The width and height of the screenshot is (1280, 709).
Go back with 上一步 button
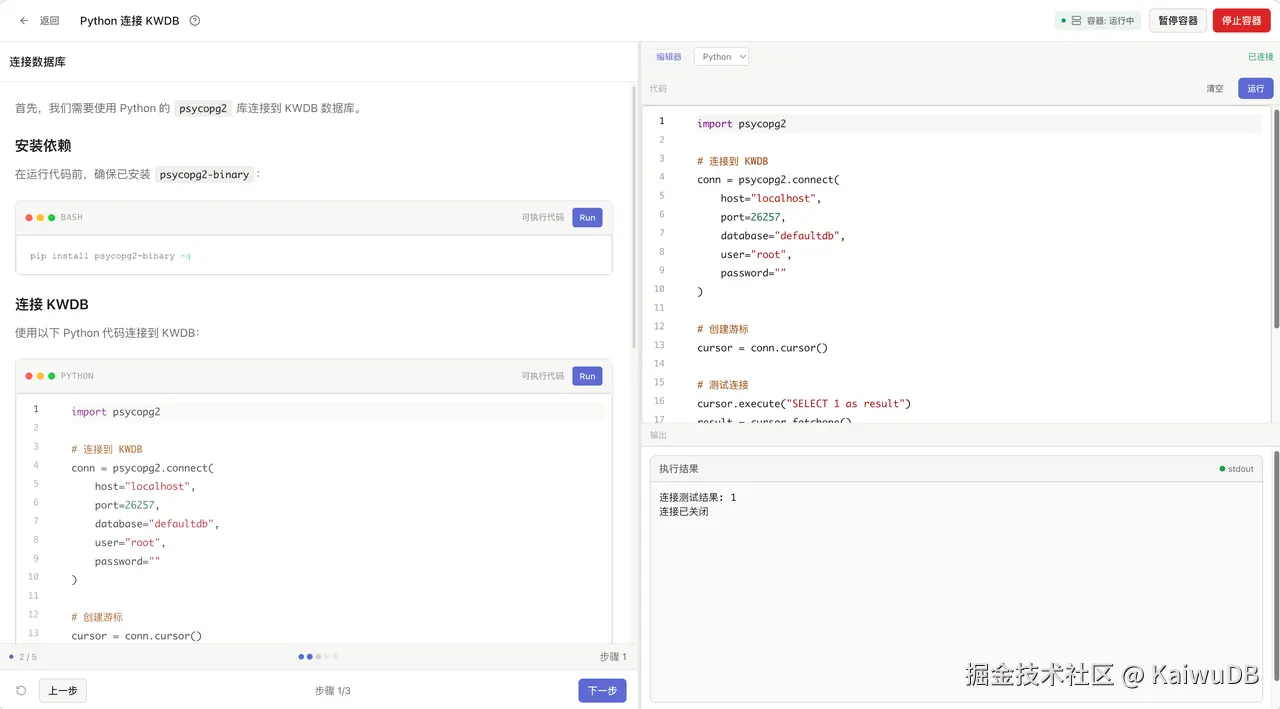point(63,691)
